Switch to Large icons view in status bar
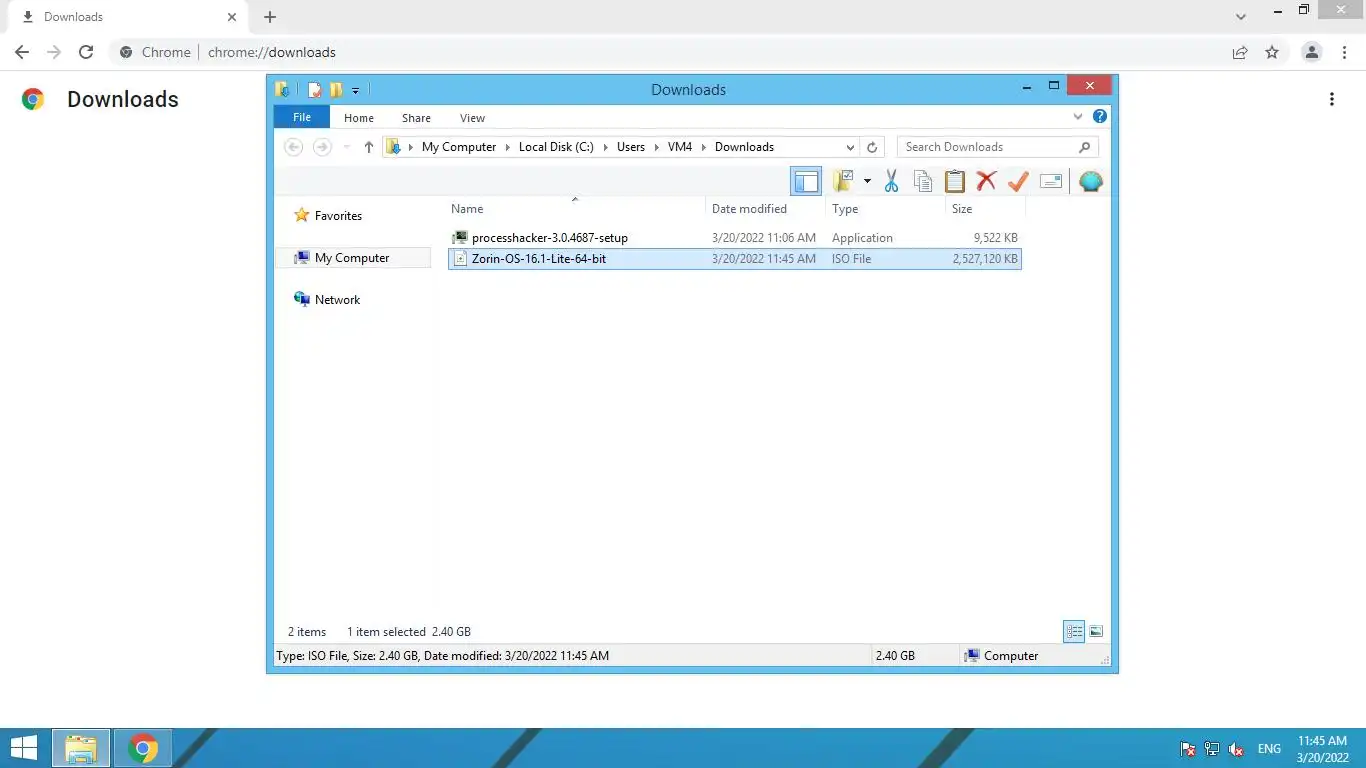The width and height of the screenshot is (1366, 768). tap(1096, 631)
